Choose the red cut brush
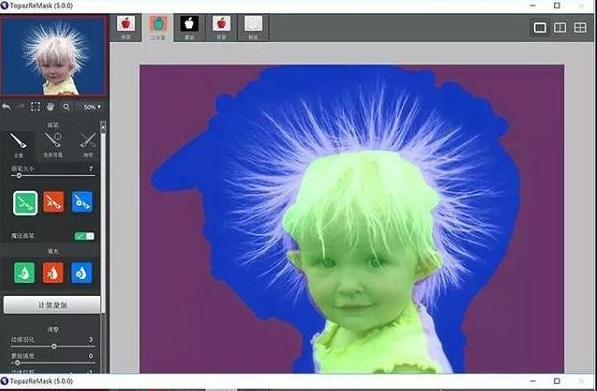This screenshot has height=391, width=597. pyautogui.click(x=53, y=202)
